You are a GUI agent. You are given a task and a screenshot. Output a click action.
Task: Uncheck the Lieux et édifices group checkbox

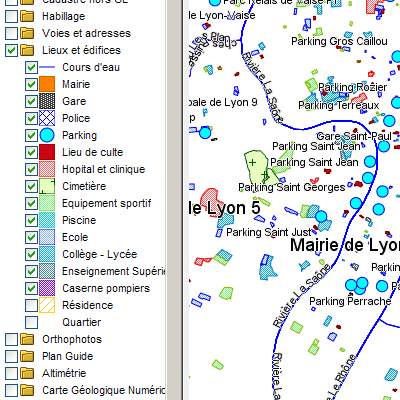pyautogui.click(x=12, y=50)
